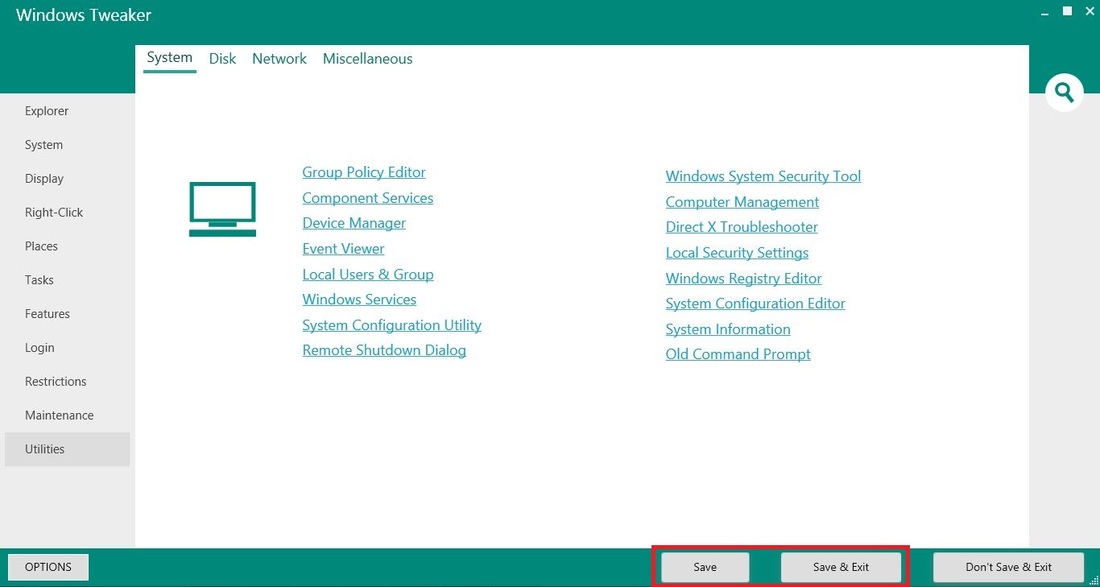This screenshot has width=1100, height=587.
Task: Open System Configuration Editor
Action: click(756, 304)
